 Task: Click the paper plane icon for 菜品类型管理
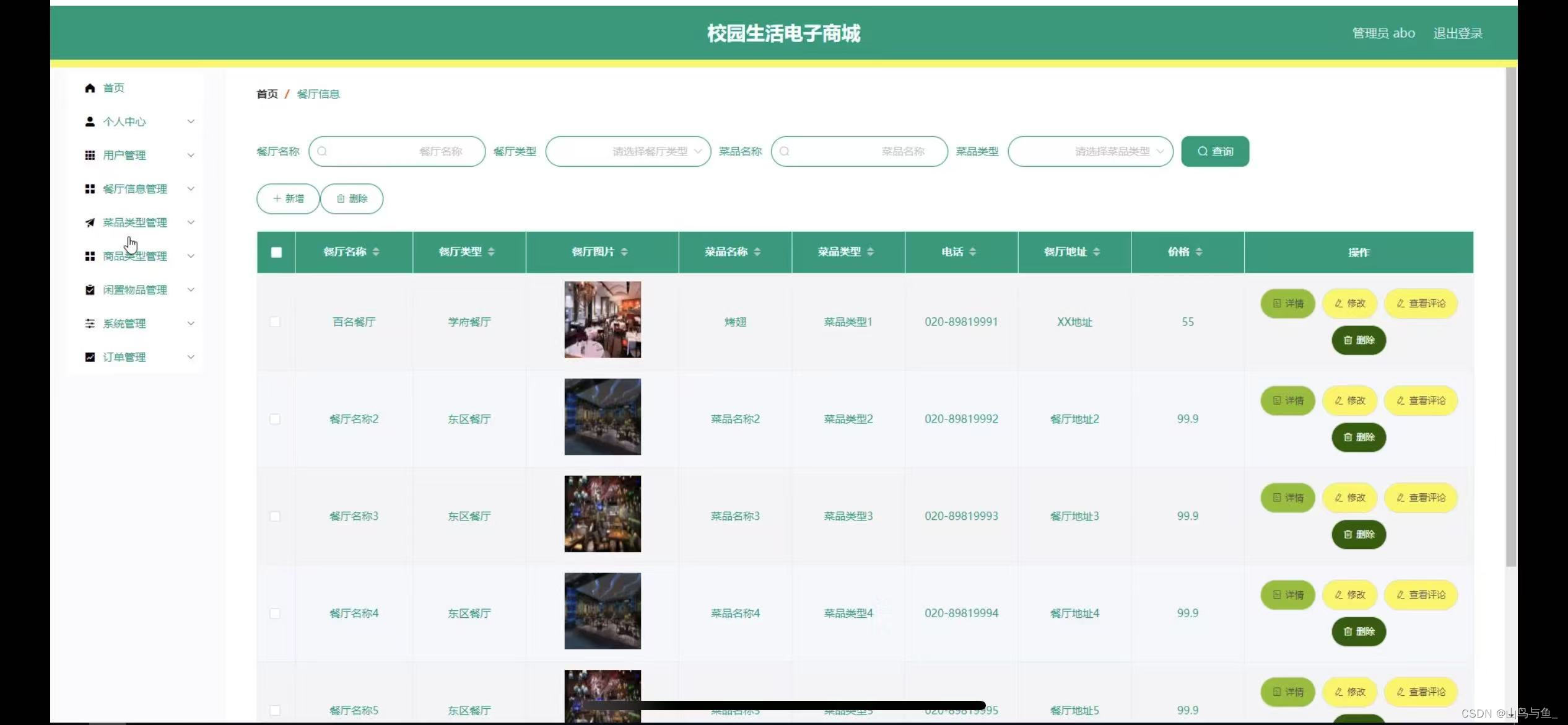(x=90, y=222)
